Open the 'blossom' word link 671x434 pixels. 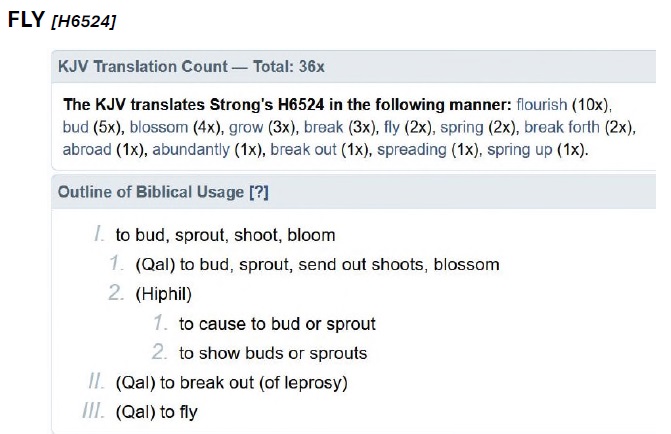pos(159,127)
